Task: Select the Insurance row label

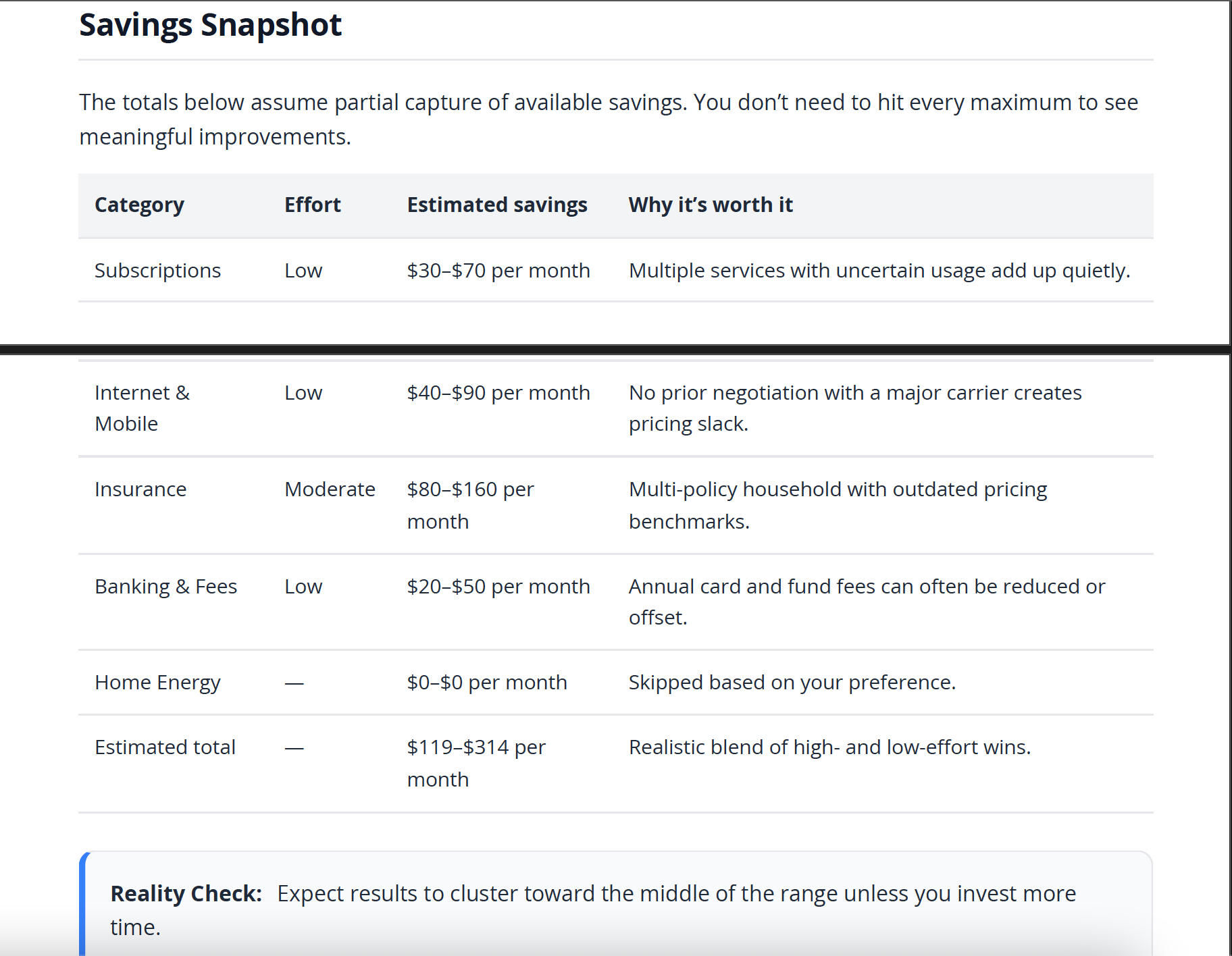Action: coord(140,489)
